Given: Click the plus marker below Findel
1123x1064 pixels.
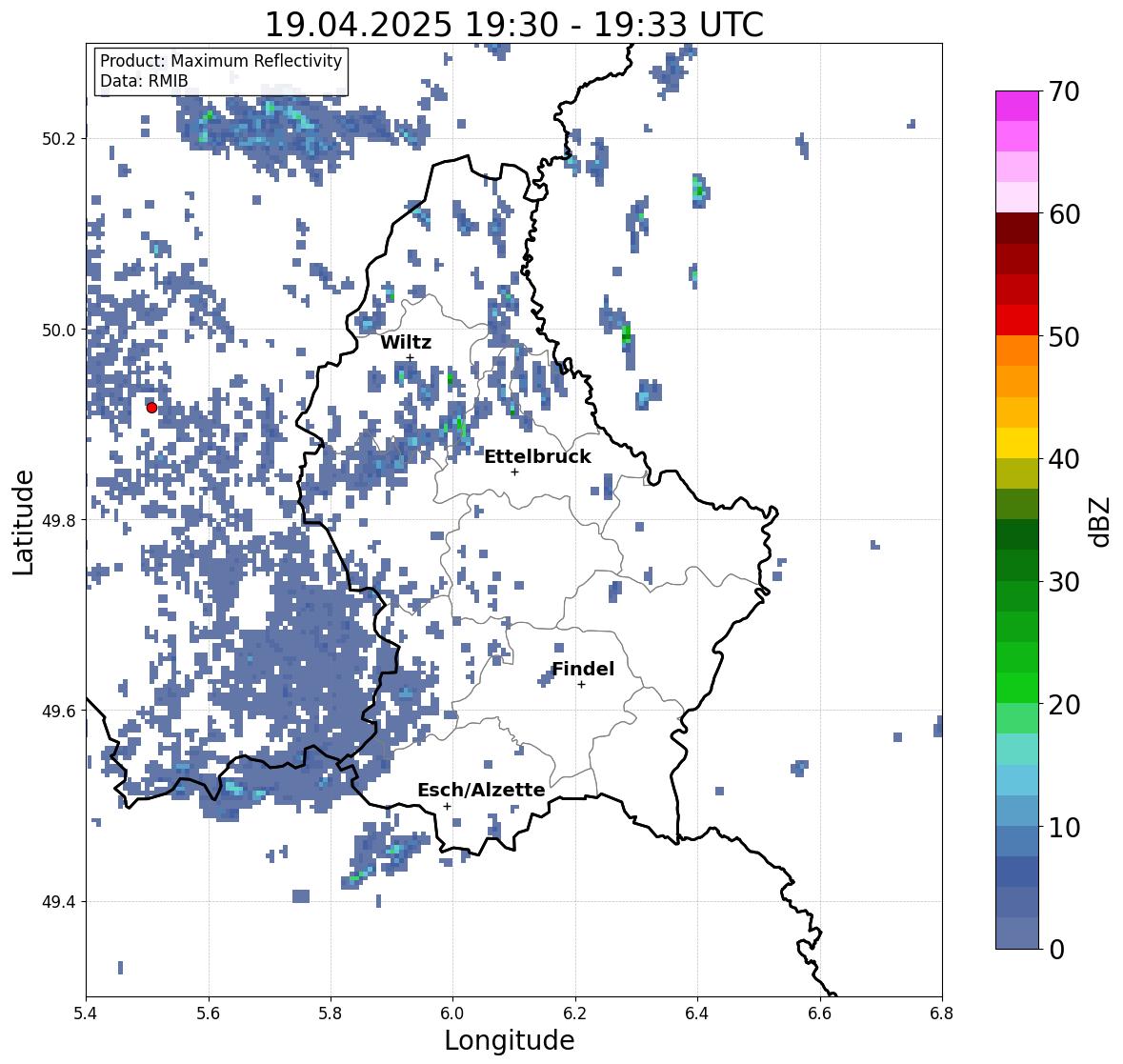Looking at the screenshot, I should pos(582,685).
